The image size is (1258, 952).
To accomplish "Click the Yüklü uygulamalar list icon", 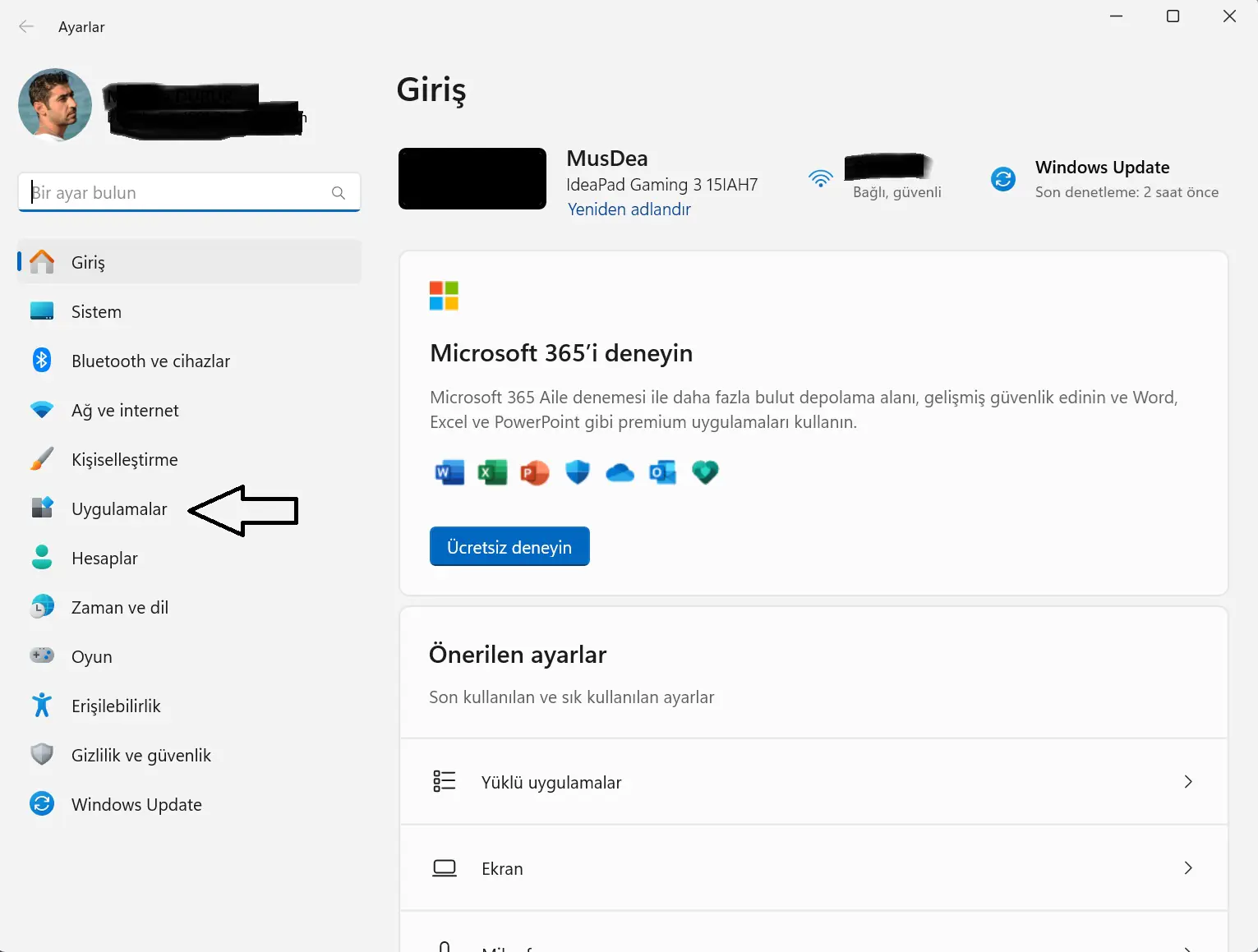I will click(444, 781).
